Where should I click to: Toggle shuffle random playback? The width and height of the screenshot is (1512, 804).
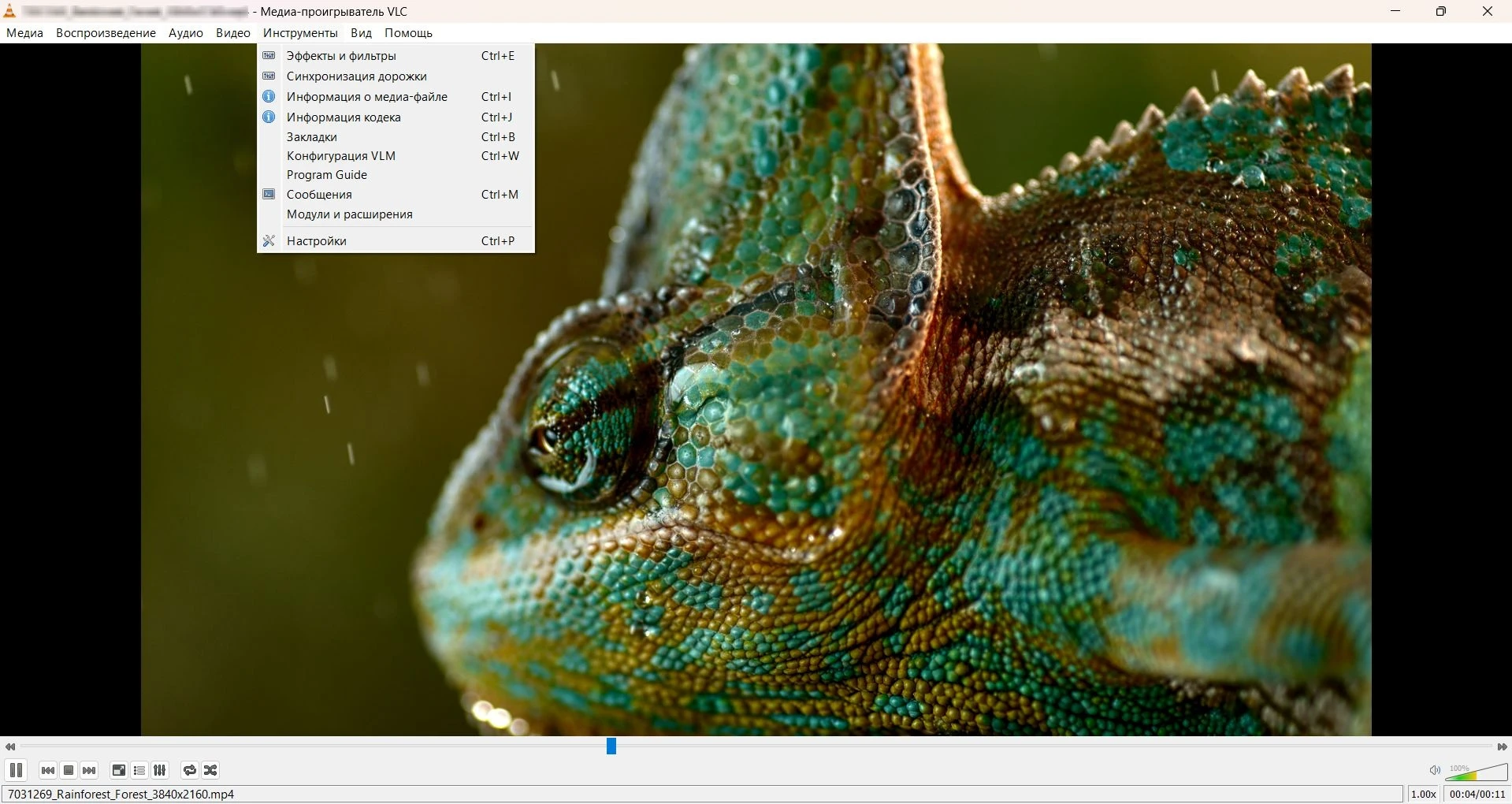pos(210,770)
